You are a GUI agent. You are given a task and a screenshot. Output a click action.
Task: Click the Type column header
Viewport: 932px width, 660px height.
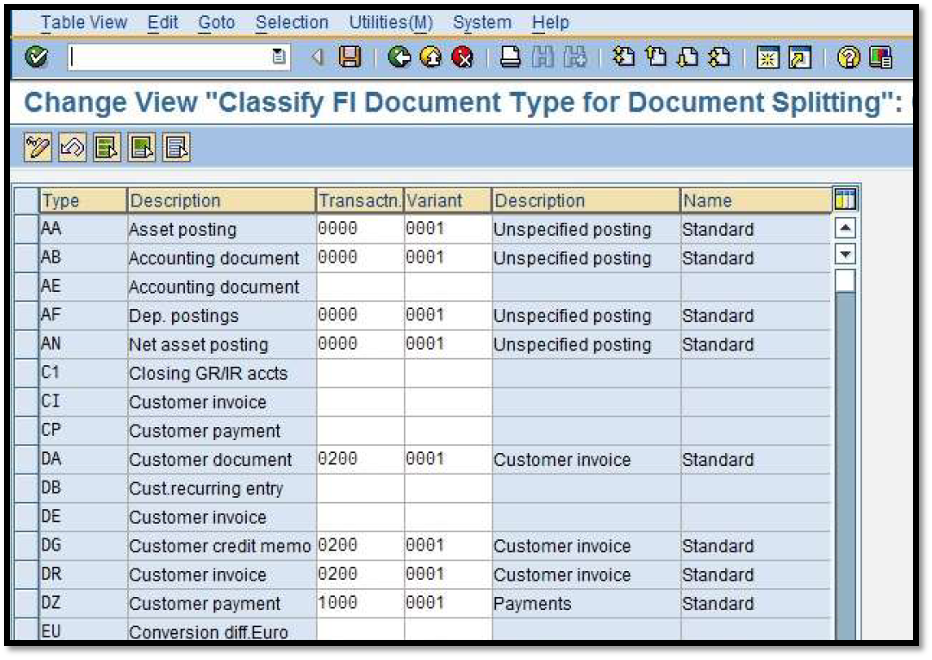coord(83,200)
